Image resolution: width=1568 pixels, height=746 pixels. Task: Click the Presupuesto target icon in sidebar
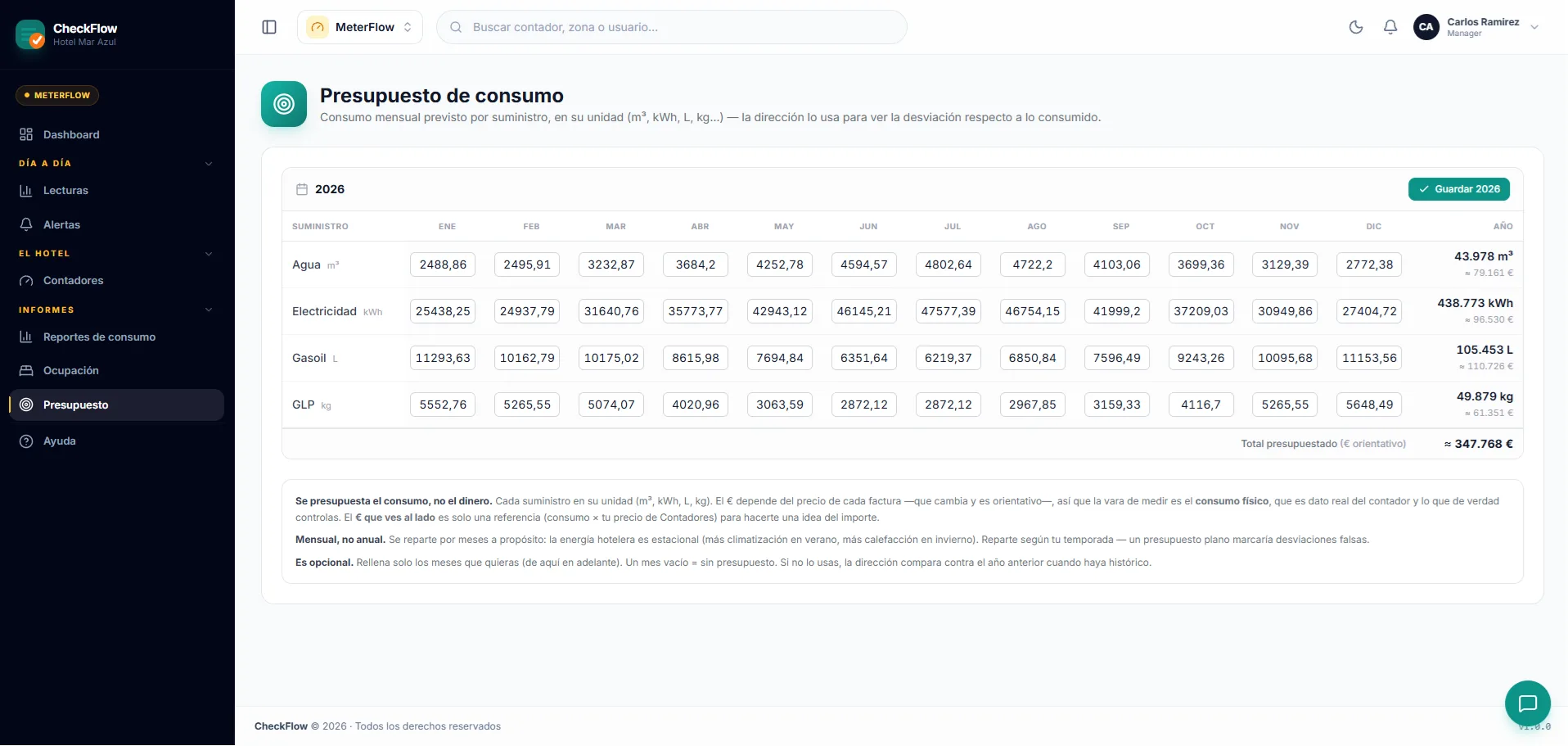[x=26, y=405]
